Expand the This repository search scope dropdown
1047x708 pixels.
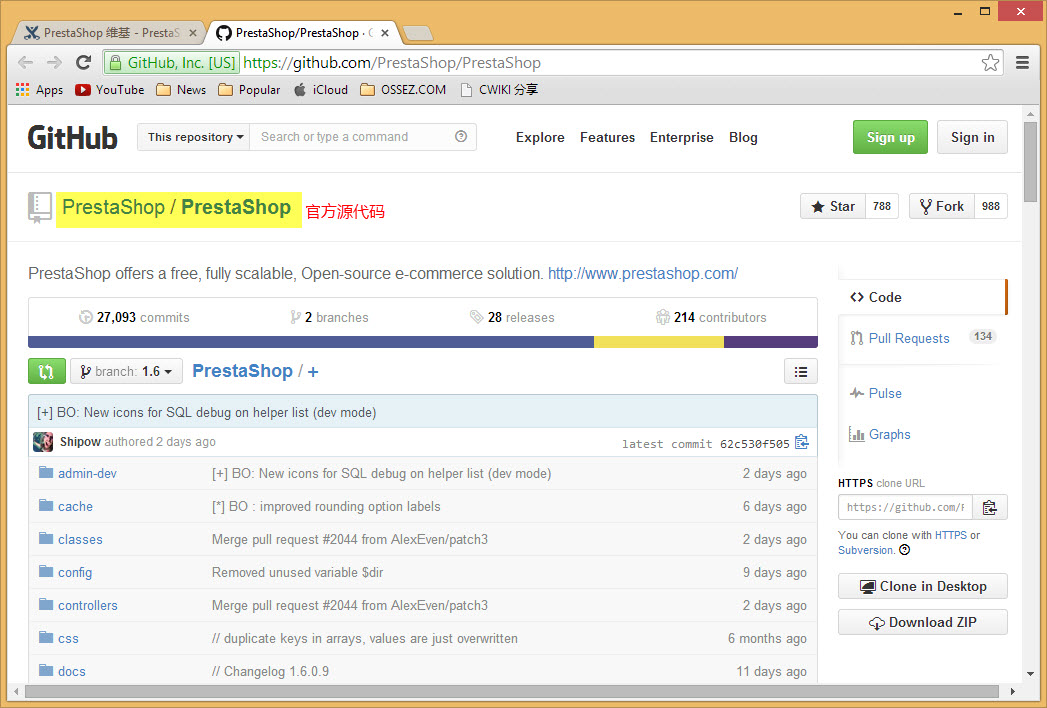click(194, 137)
